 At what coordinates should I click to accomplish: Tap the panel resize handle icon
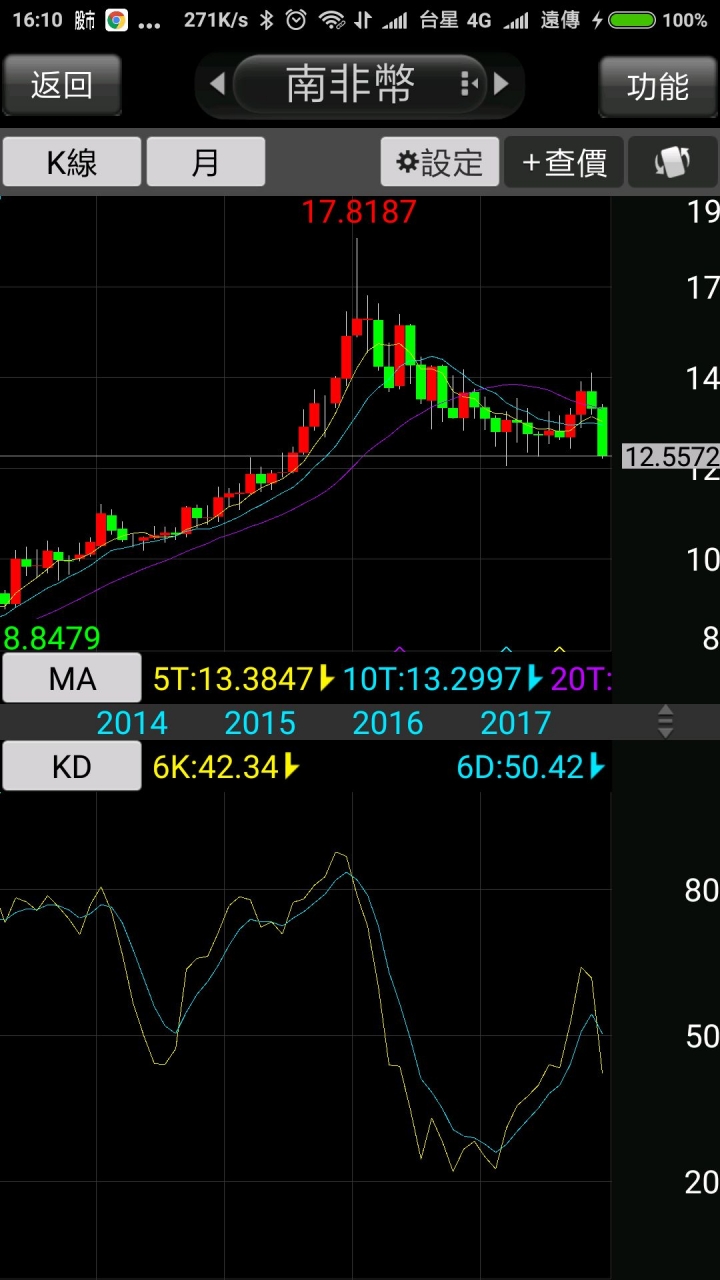[666, 721]
